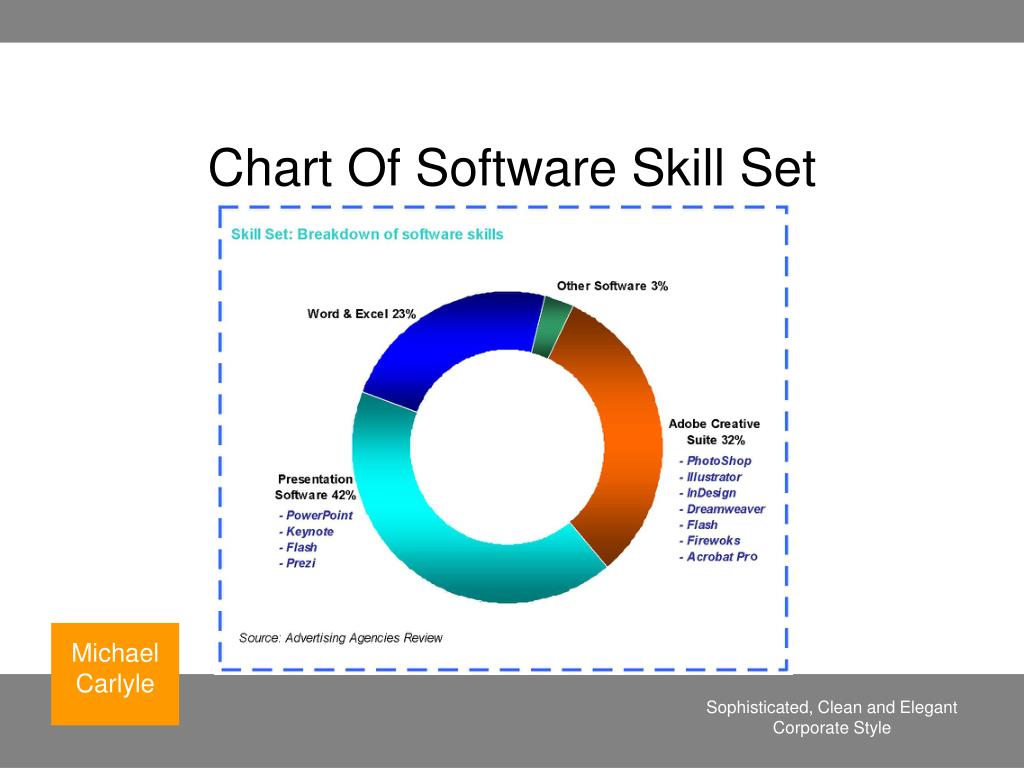This screenshot has width=1024, height=768.
Task: Select the '- PowerPoint' list item
Action: 315,515
